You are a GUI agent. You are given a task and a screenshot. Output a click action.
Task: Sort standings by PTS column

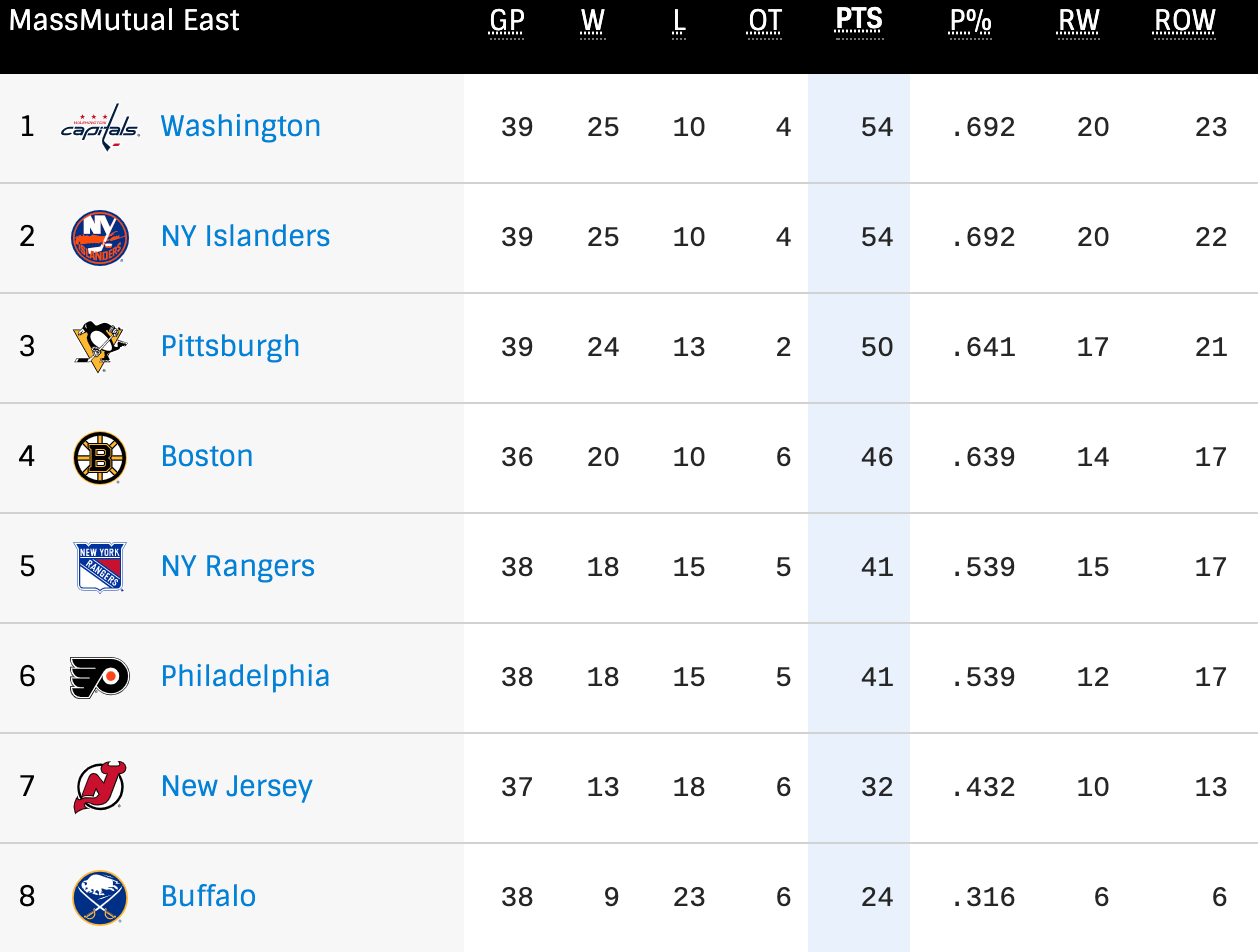tap(859, 21)
